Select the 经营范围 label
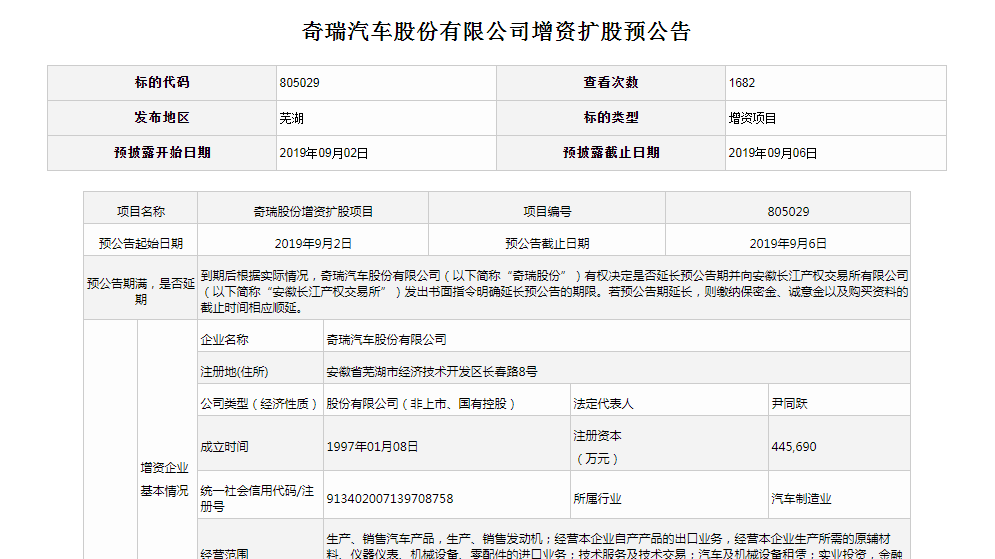 pos(225,553)
